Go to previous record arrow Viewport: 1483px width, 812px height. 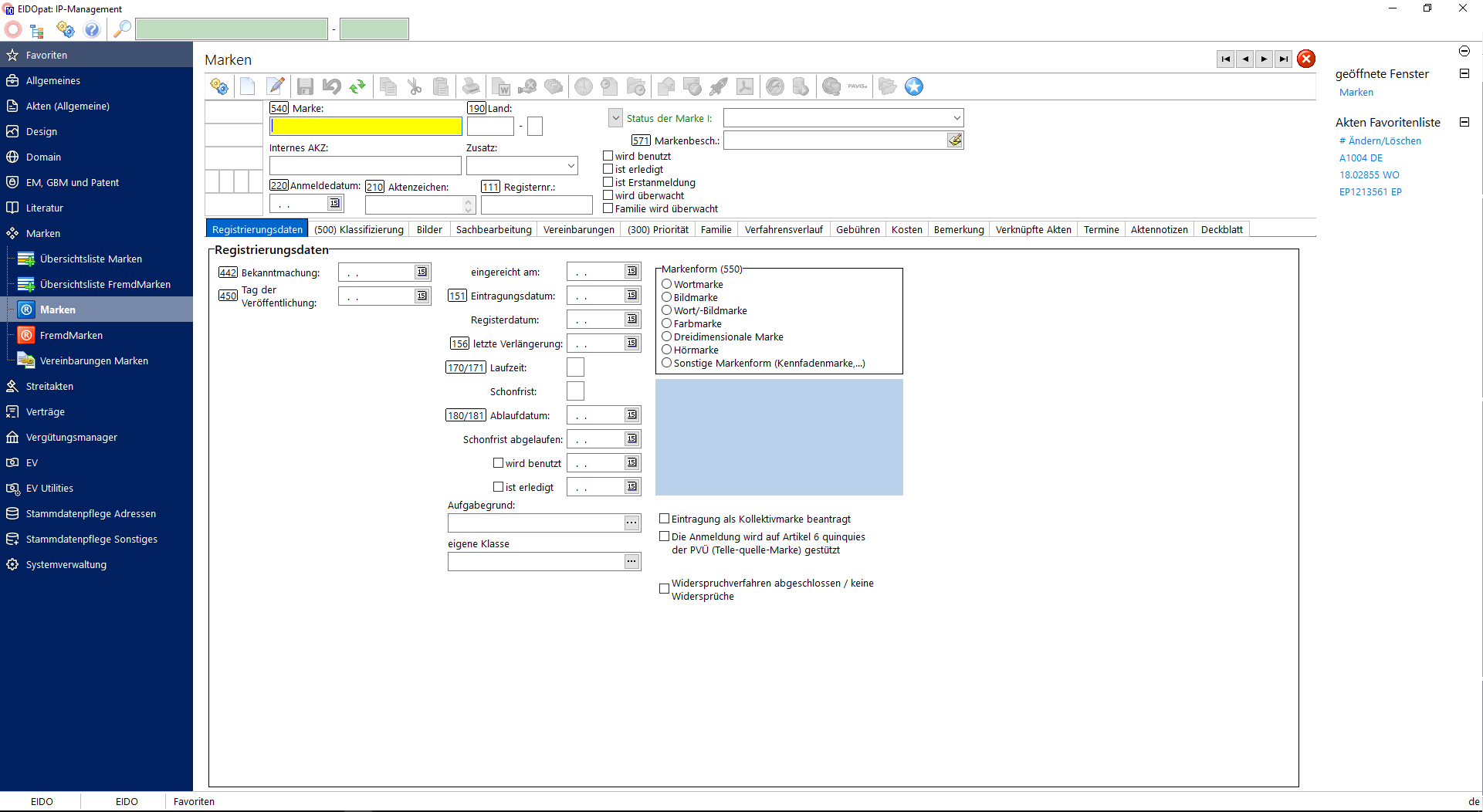click(1245, 59)
